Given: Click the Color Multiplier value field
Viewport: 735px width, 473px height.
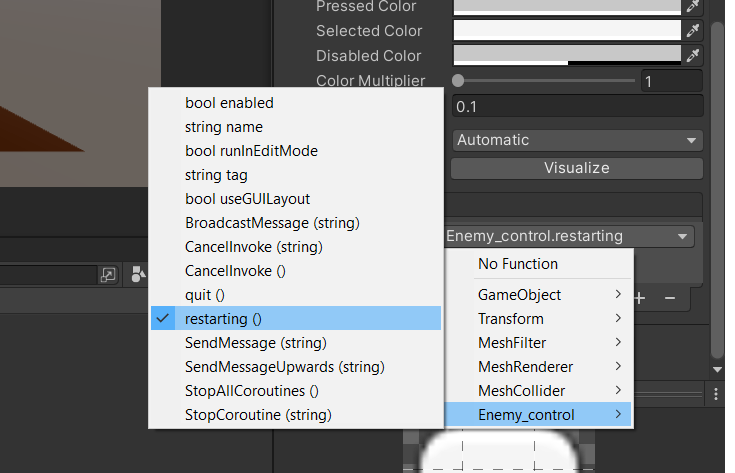Looking at the screenshot, I should (671, 81).
